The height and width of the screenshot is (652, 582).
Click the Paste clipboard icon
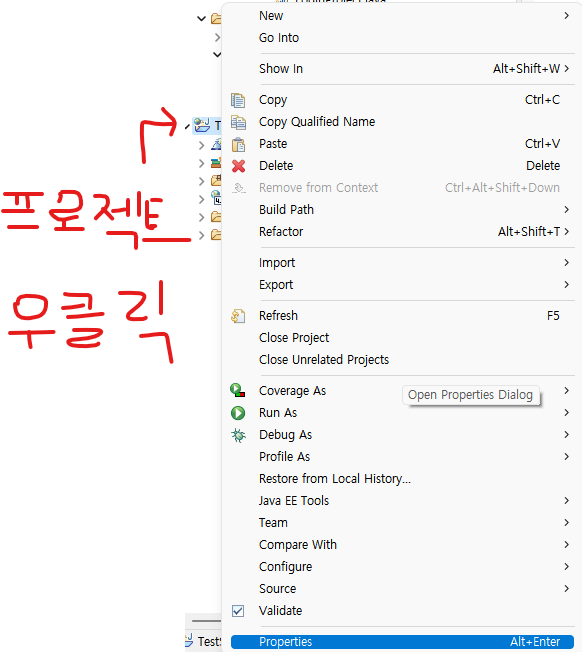coord(238,144)
